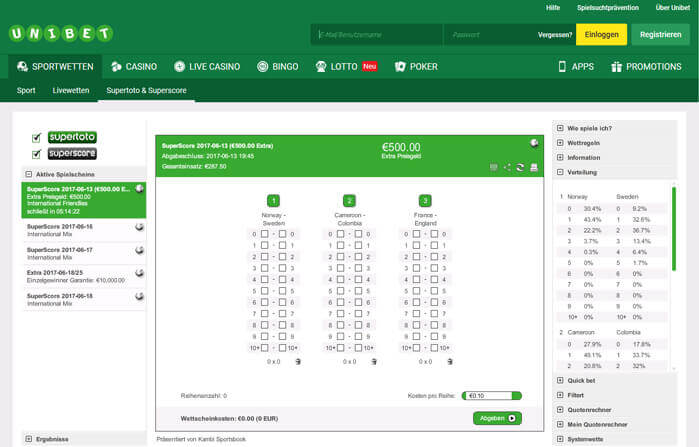Tick Norway score 5 checkbox
This screenshot has height=447, width=699.
pyautogui.click(x=265, y=291)
